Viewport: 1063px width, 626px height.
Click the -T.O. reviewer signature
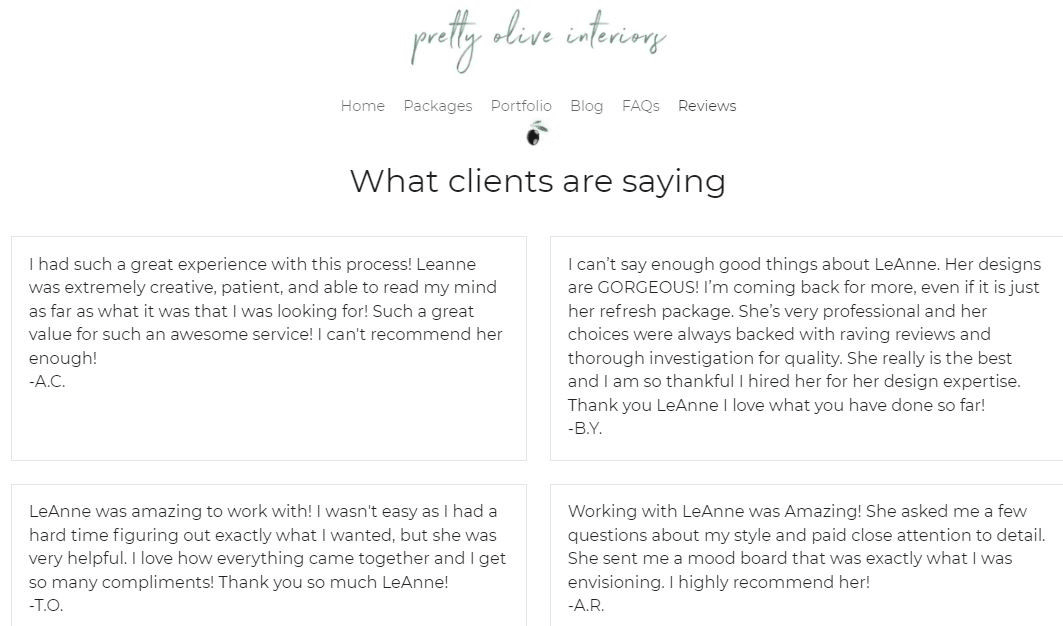click(x=46, y=605)
